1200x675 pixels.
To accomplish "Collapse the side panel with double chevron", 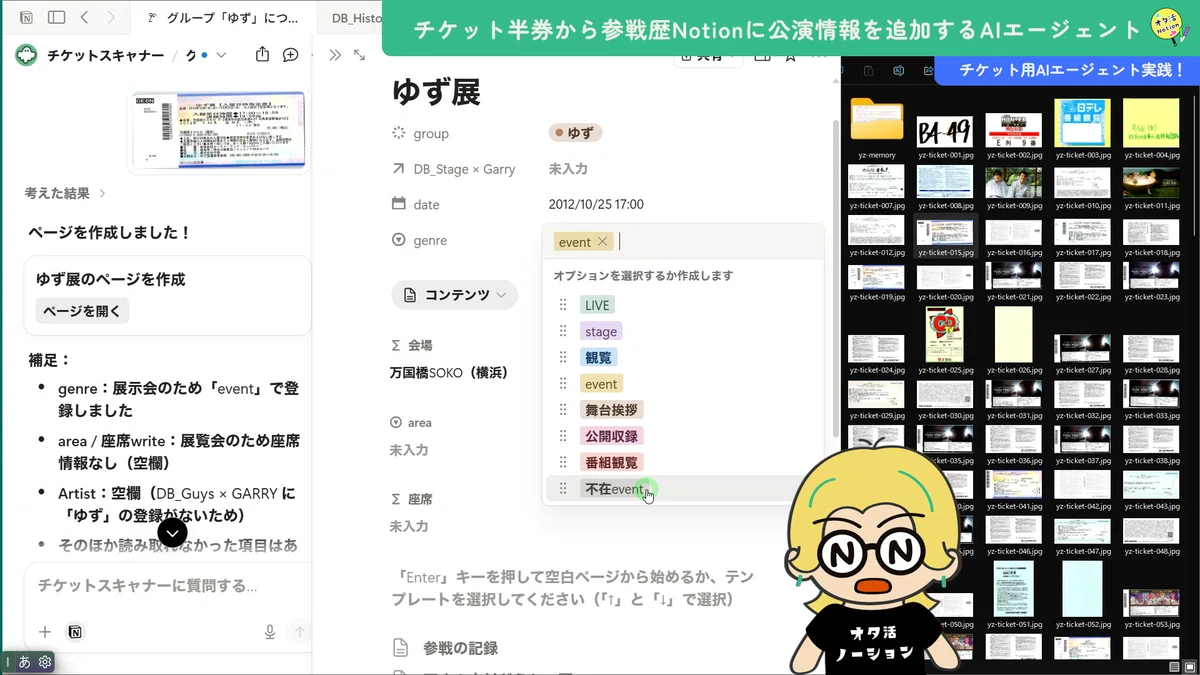I will click(335, 55).
